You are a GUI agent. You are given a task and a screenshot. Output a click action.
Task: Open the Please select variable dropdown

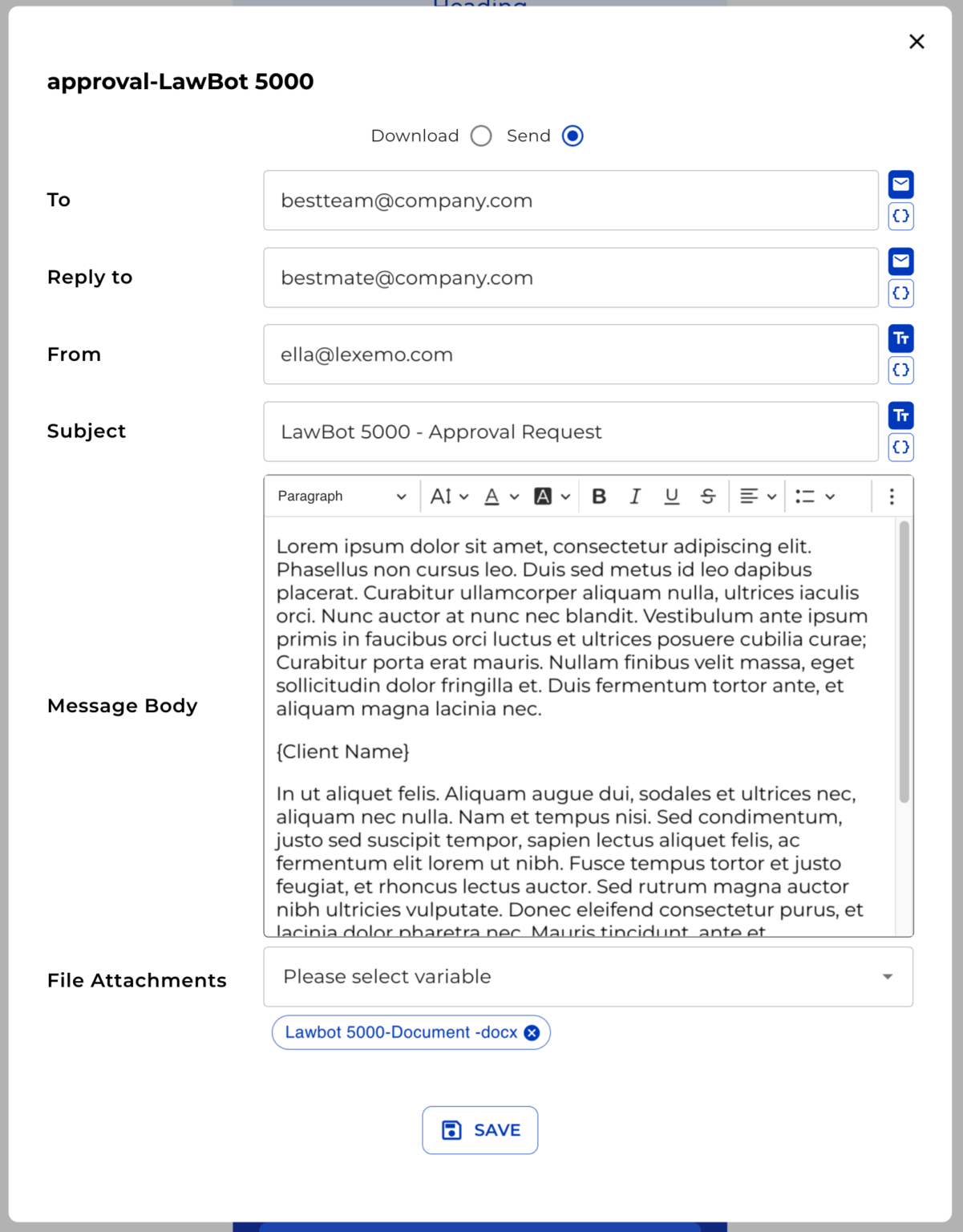tap(588, 976)
